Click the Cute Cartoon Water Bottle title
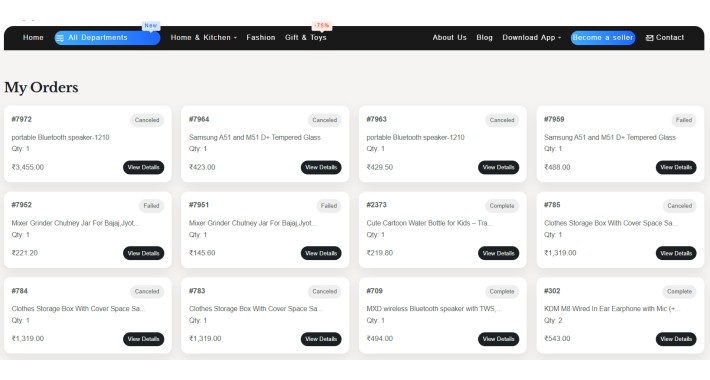This screenshot has width=710, height=380. coord(429,223)
